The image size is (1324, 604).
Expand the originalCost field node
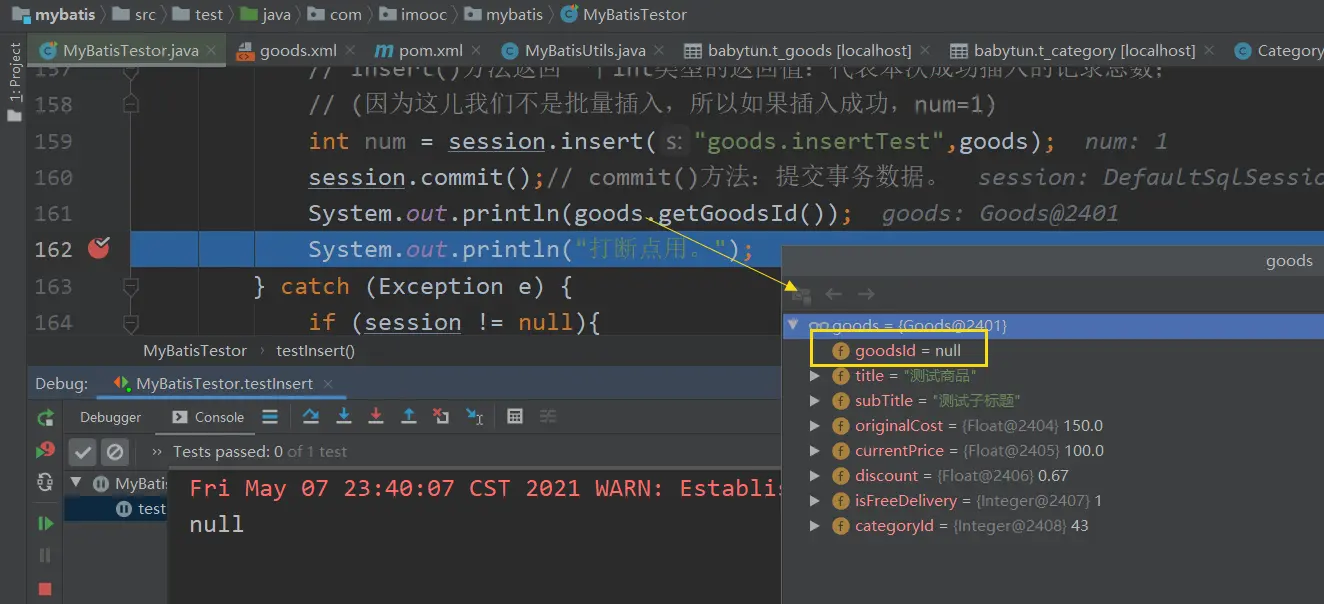[x=815, y=426]
